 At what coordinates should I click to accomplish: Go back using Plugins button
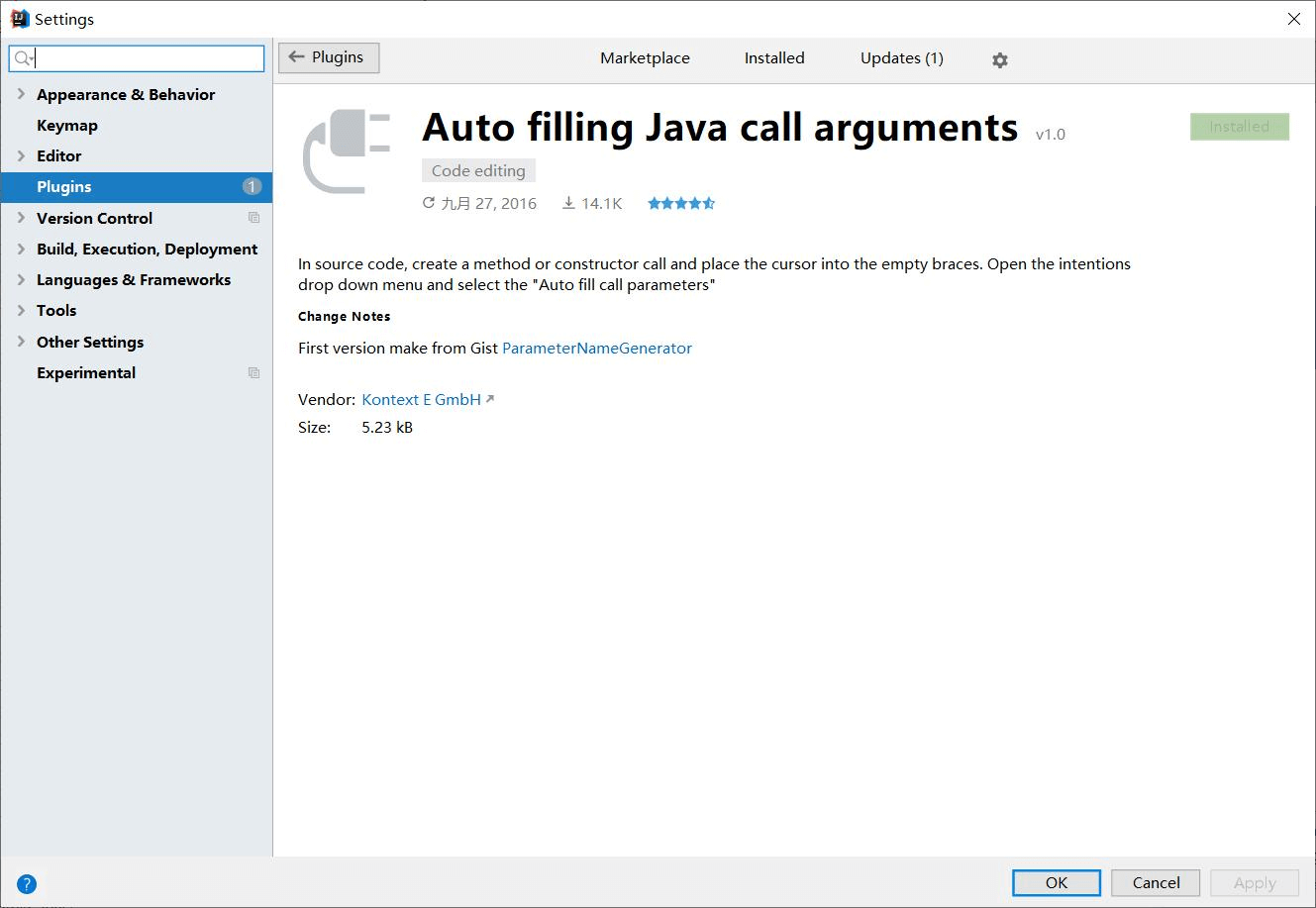(x=328, y=57)
